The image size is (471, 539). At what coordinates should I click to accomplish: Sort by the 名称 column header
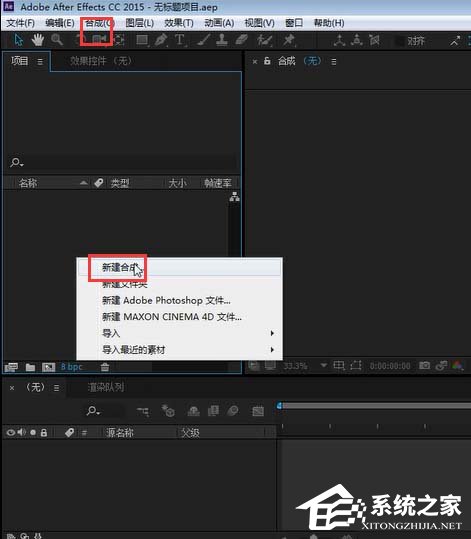[28, 183]
